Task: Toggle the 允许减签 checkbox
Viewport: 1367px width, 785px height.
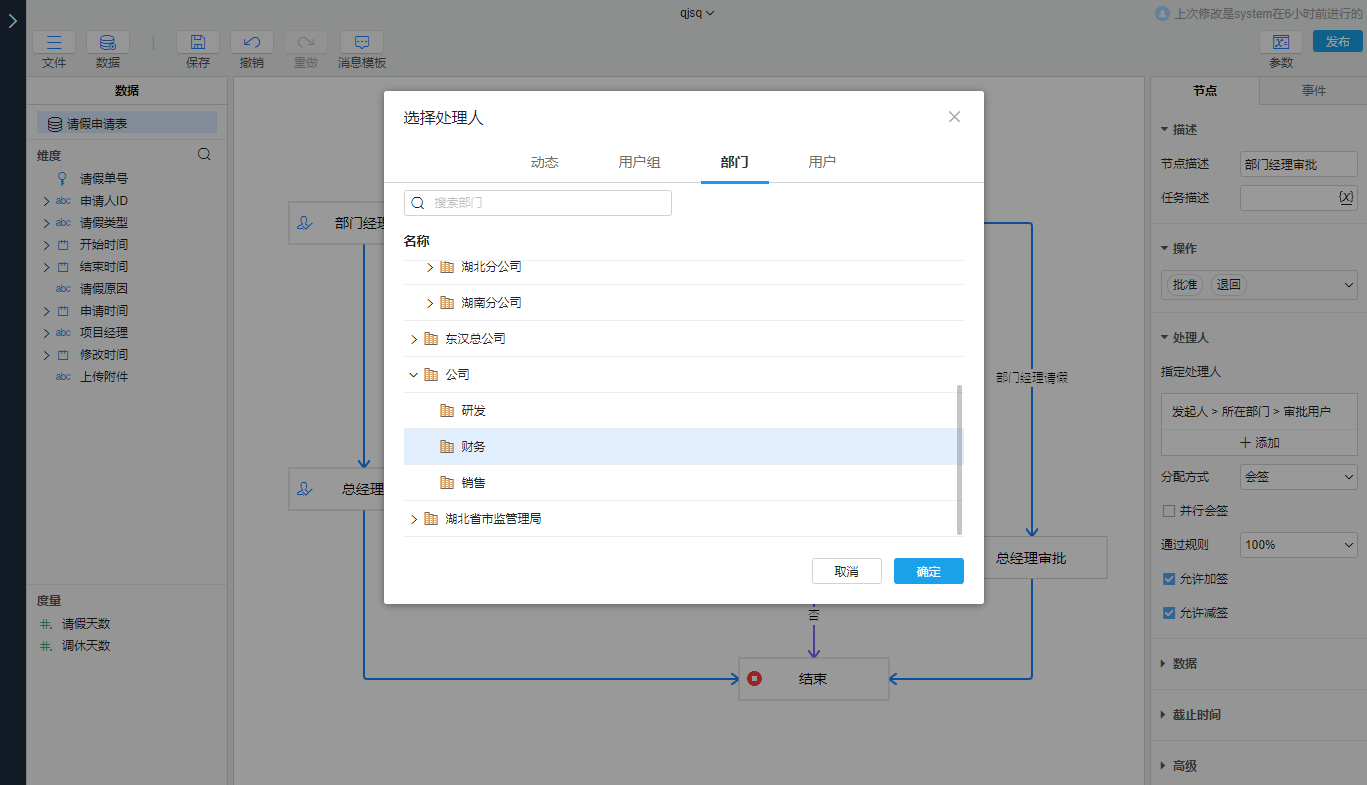Action: [1169, 613]
